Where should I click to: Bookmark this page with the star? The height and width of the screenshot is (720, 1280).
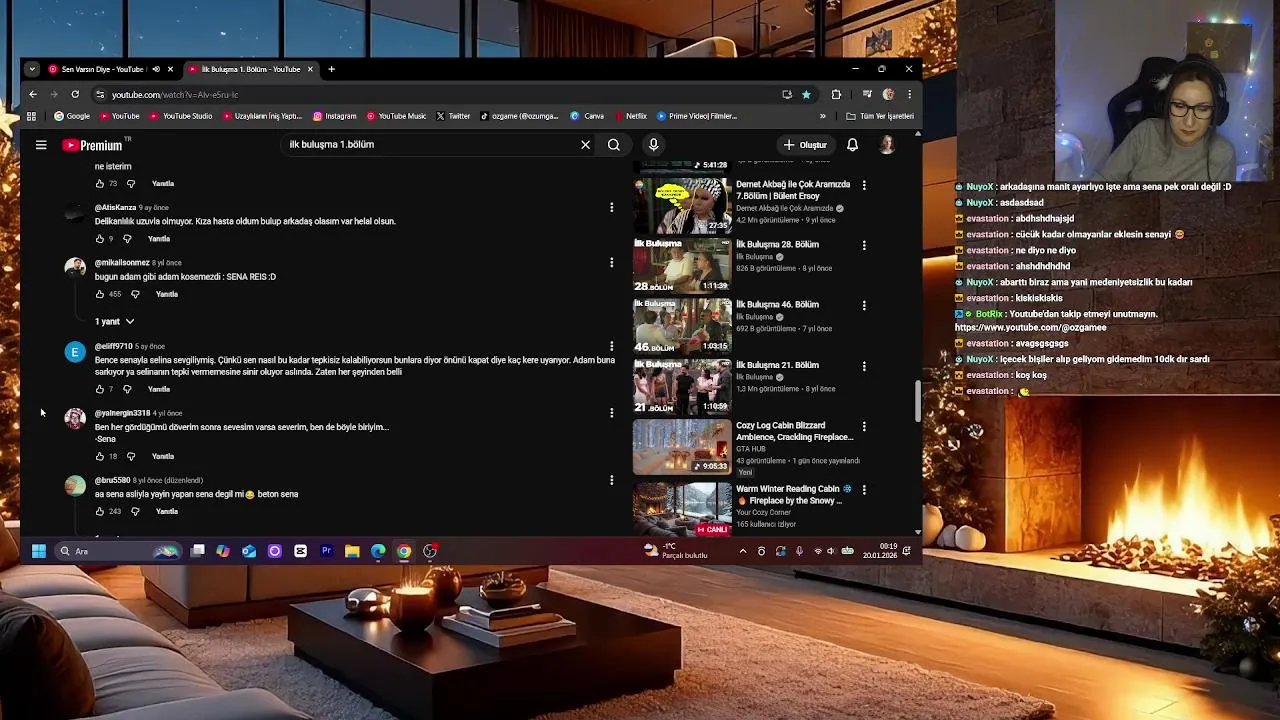point(806,94)
